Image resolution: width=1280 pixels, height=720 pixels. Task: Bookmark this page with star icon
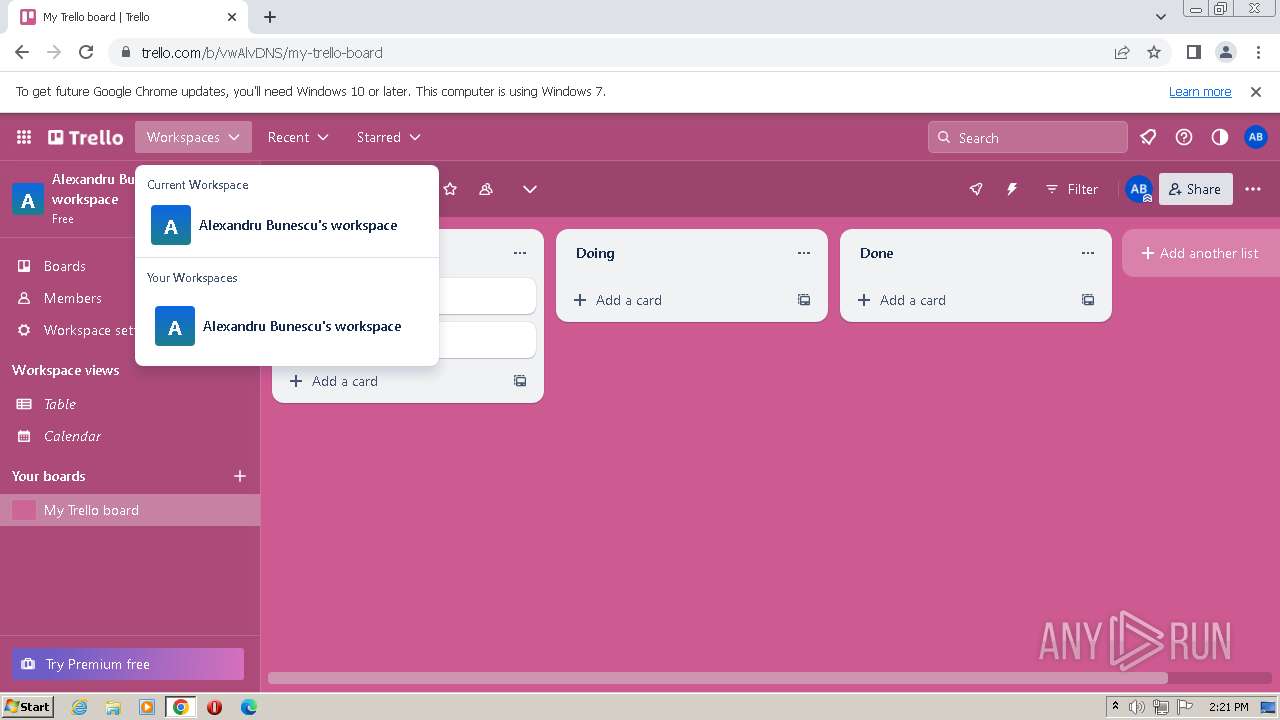1154,52
